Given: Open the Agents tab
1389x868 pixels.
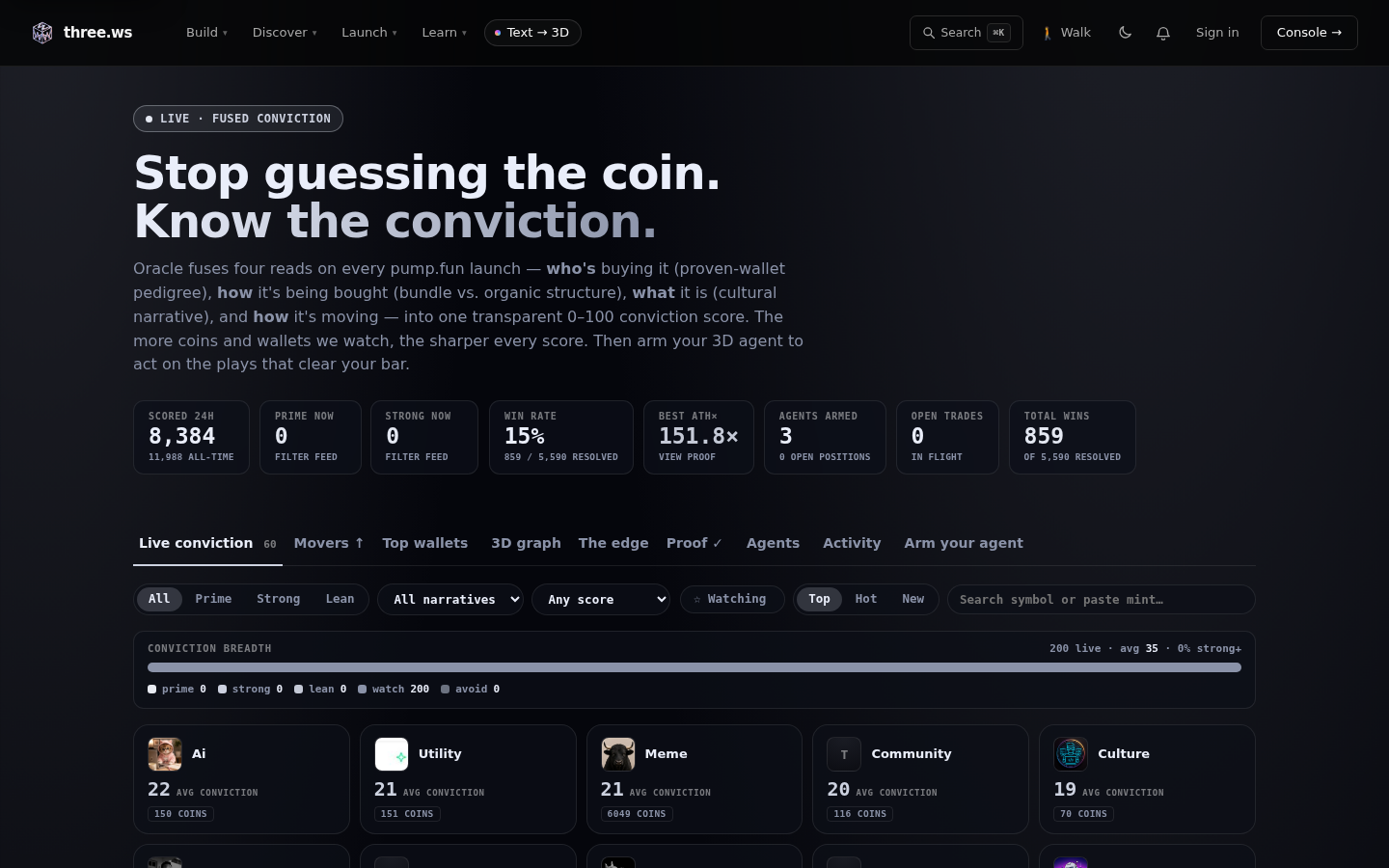Looking at the screenshot, I should point(773,544).
